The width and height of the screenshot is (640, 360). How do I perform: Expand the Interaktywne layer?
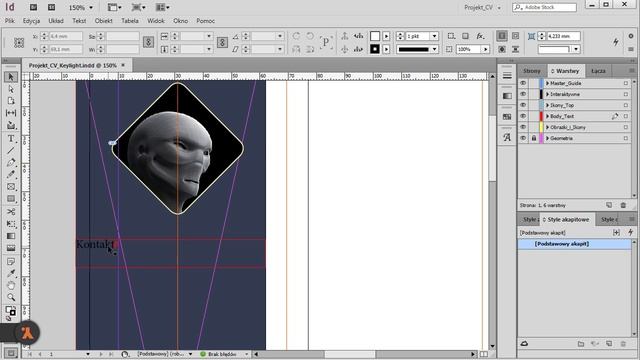click(x=547, y=94)
